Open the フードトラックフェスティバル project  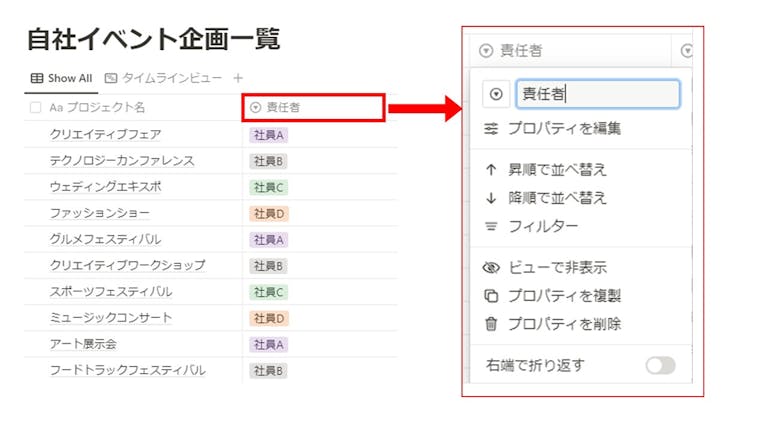127,370
